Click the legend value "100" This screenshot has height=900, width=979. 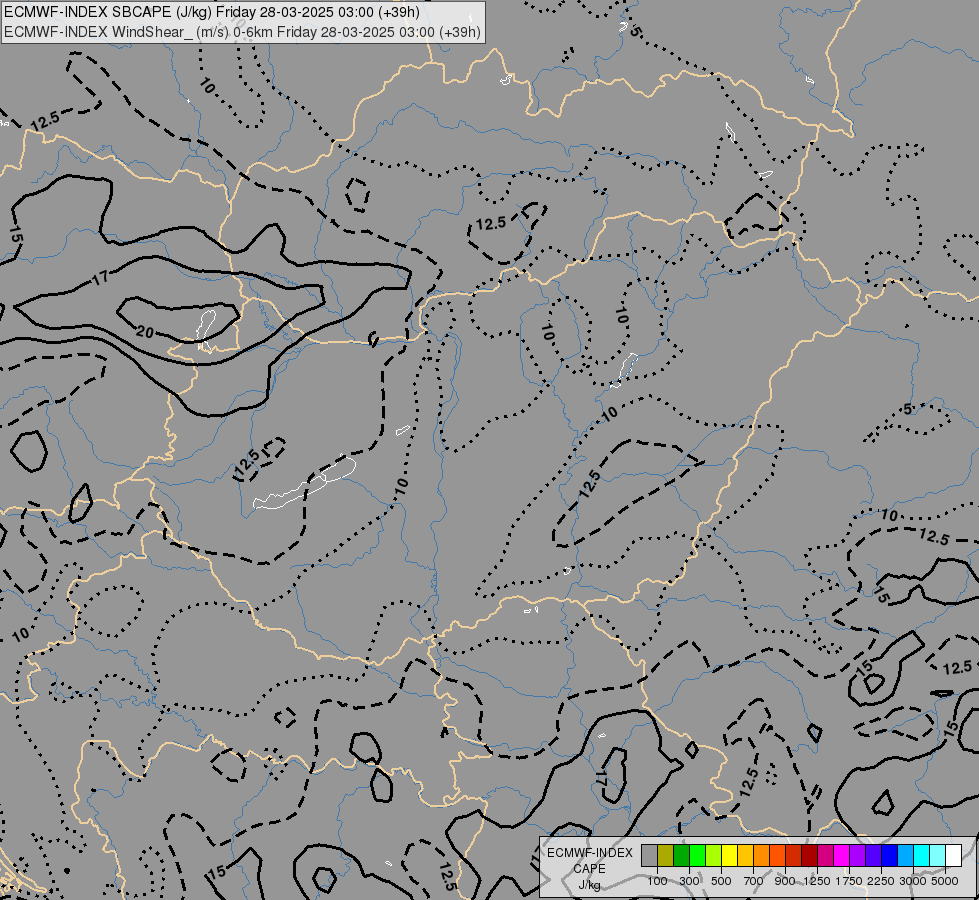tap(657, 881)
